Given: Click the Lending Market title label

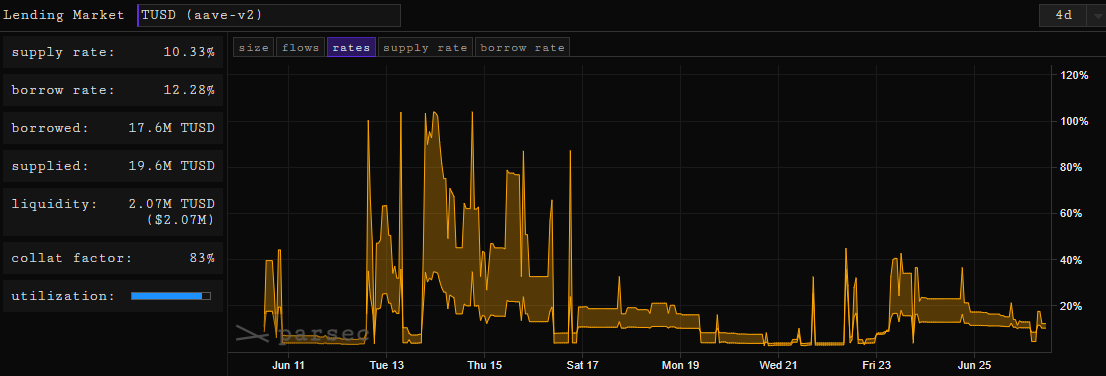Looking at the screenshot, I should click(63, 15).
